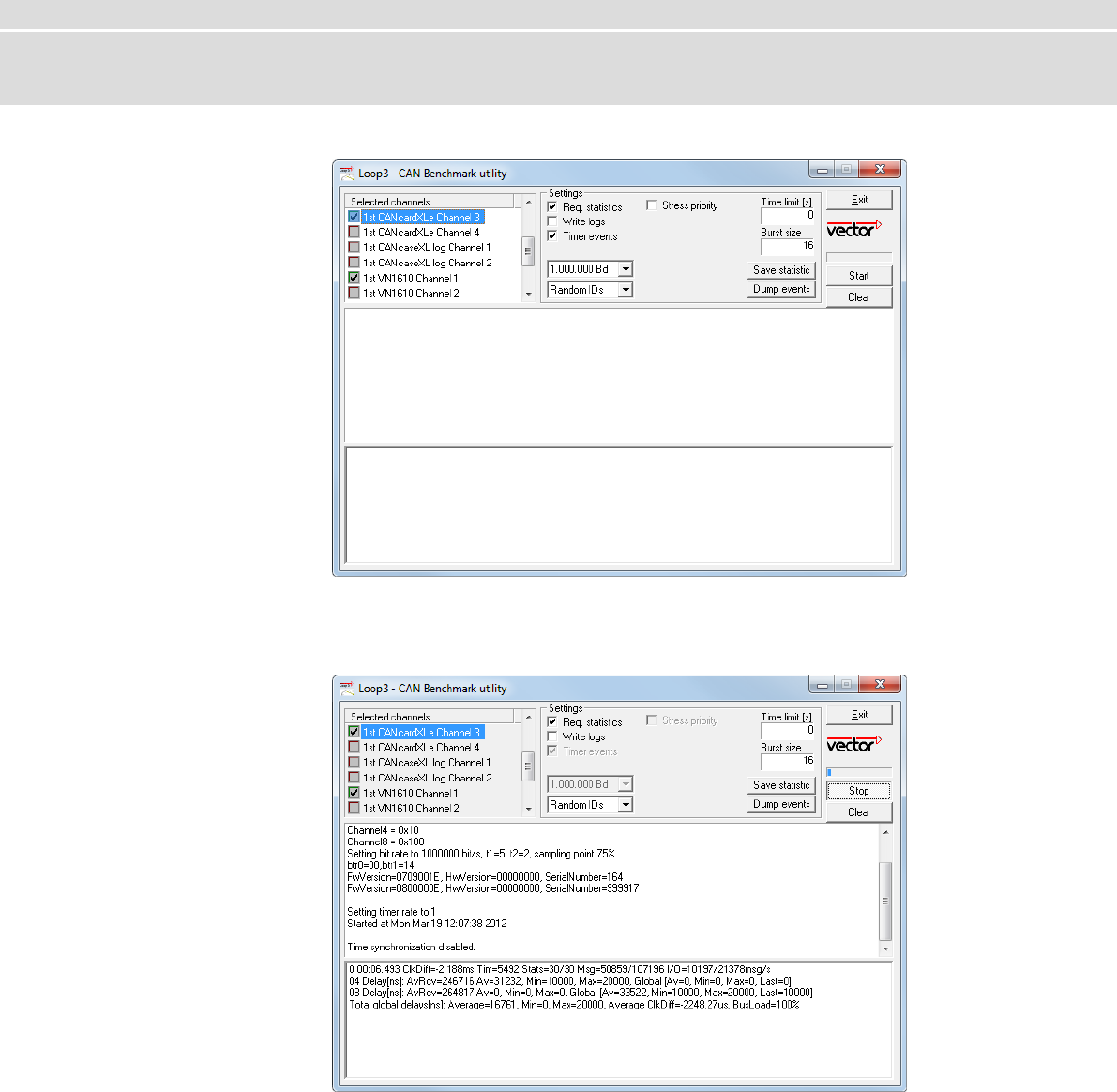Enable Stress priority checkbox in upper window

coord(651,205)
